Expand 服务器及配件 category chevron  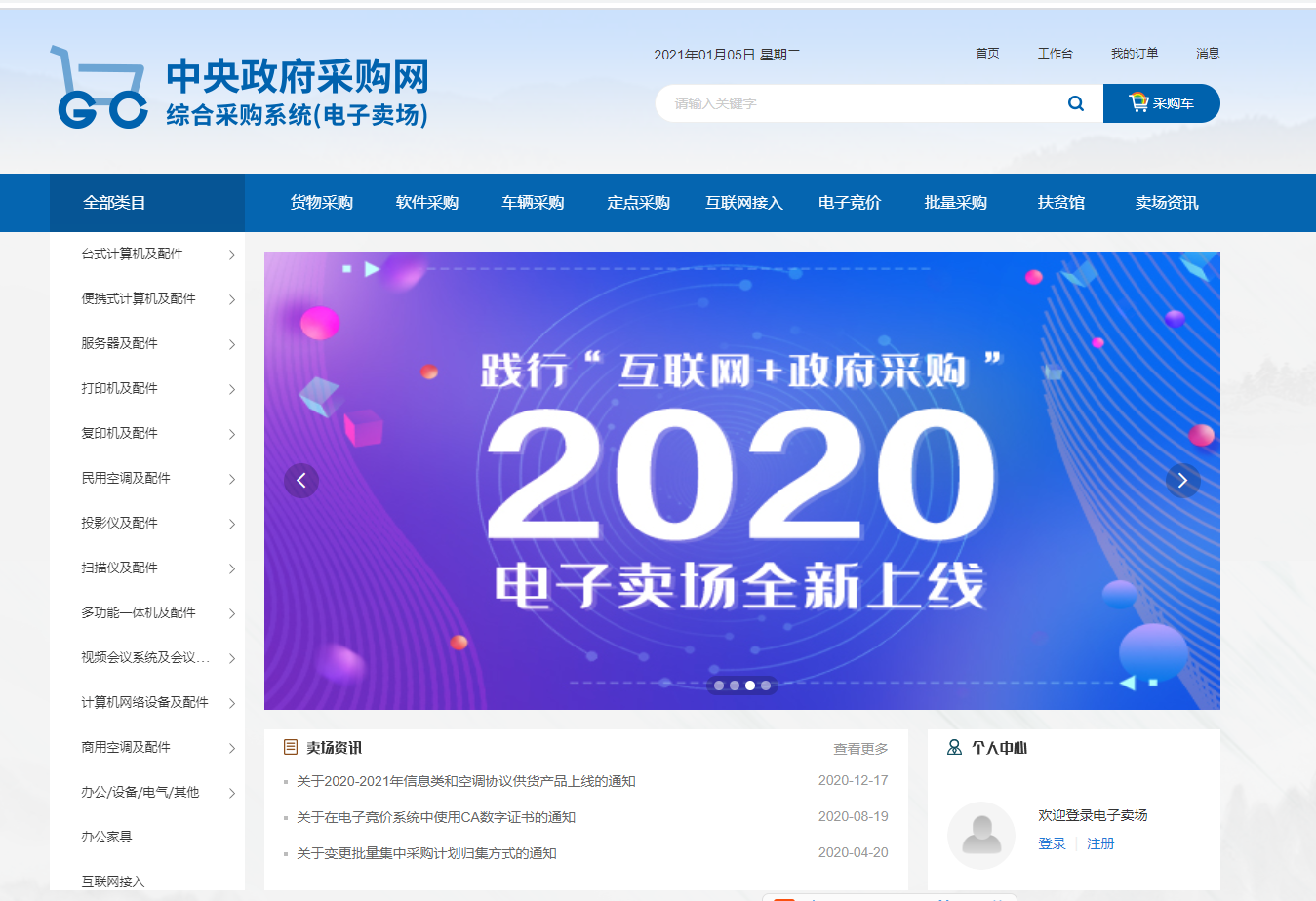[x=232, y=344]
